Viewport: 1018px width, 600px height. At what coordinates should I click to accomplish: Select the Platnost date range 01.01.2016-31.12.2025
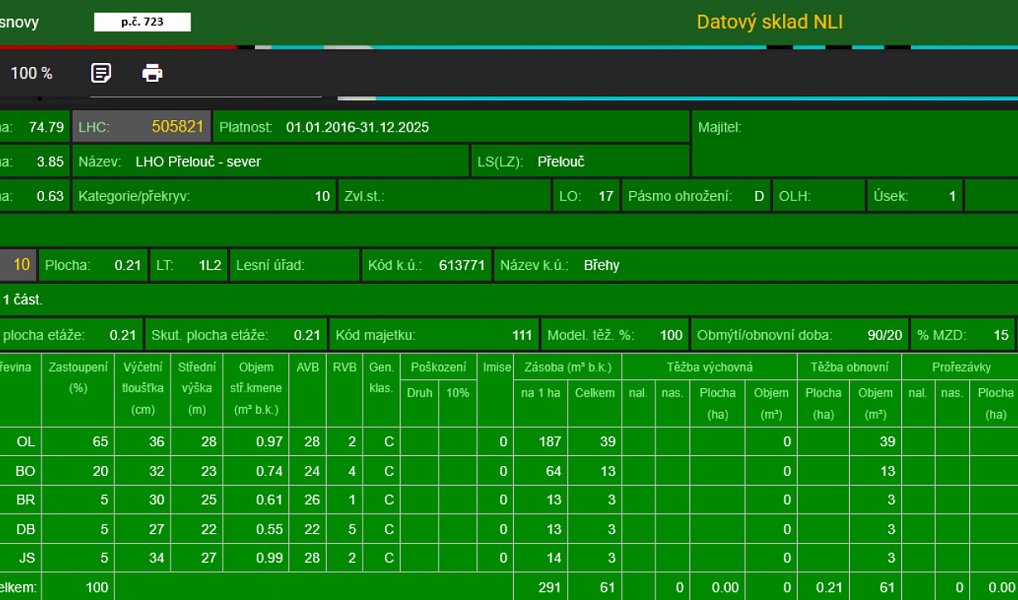(x=357, y=127)
